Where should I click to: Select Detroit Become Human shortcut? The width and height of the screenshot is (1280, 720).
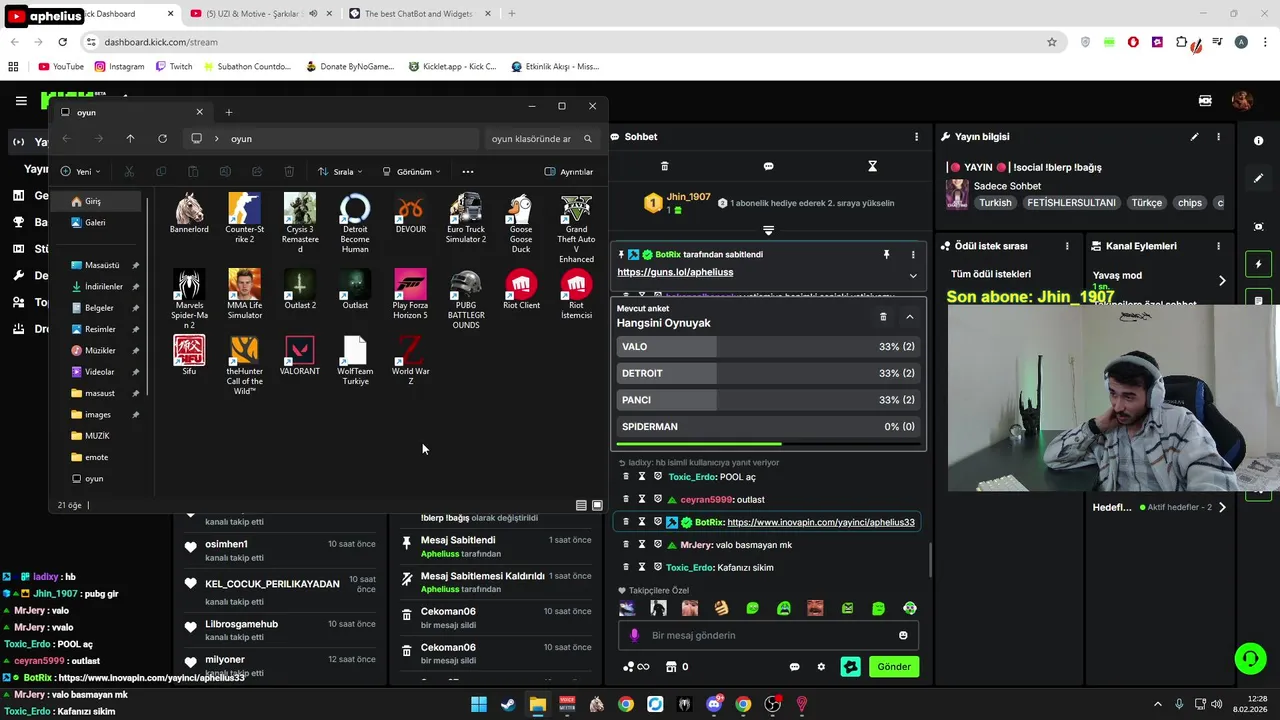click(x=355, y=224)
